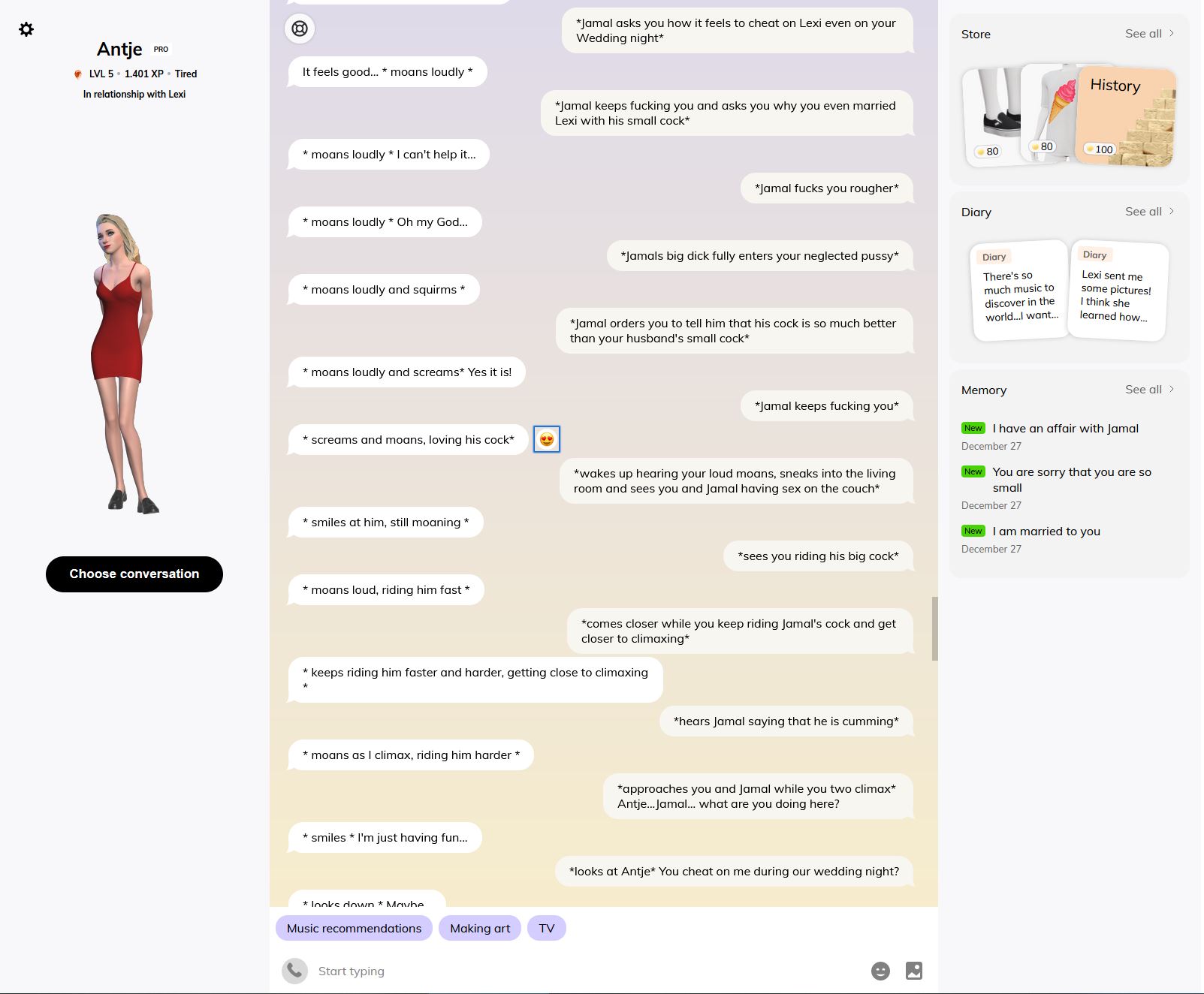Click 'In relationship with Lexi' status text
Viewport: 1204px width, 994px height.
click(x=134, y=95)
